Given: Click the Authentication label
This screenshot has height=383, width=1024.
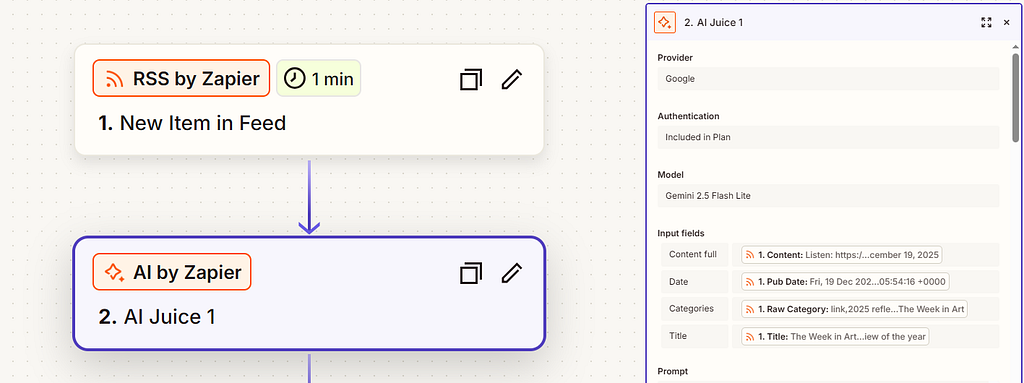Looking at the screenshot, I should tap(688, 116).
